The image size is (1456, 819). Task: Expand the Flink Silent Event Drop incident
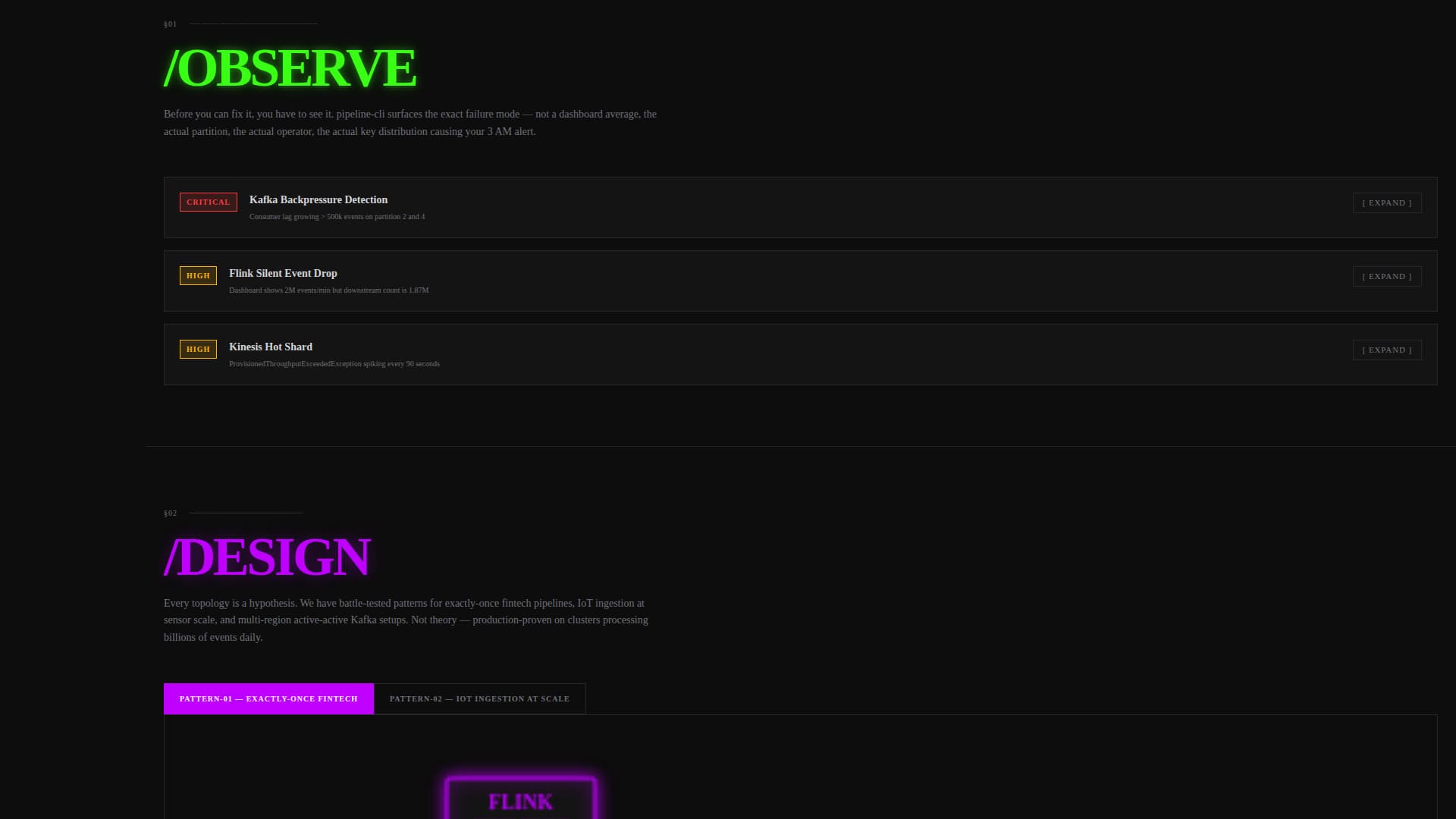pyautogui.click(x=1386, y=276)
